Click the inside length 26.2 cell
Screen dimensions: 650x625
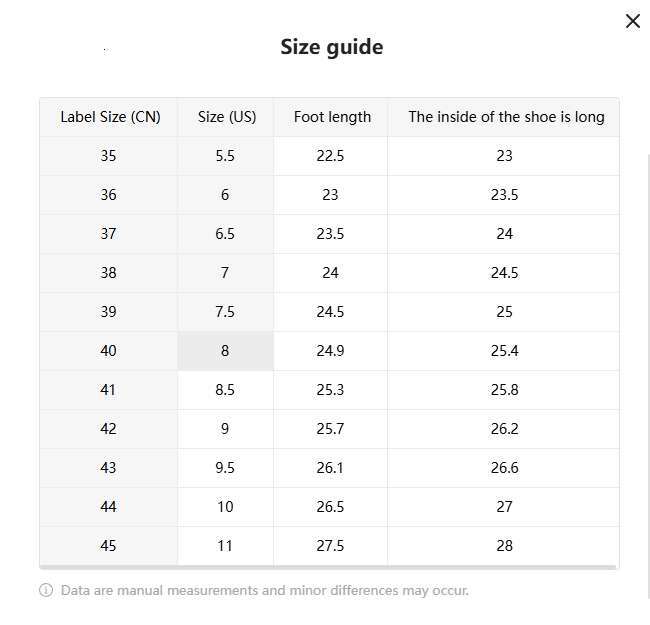[504, 429]
